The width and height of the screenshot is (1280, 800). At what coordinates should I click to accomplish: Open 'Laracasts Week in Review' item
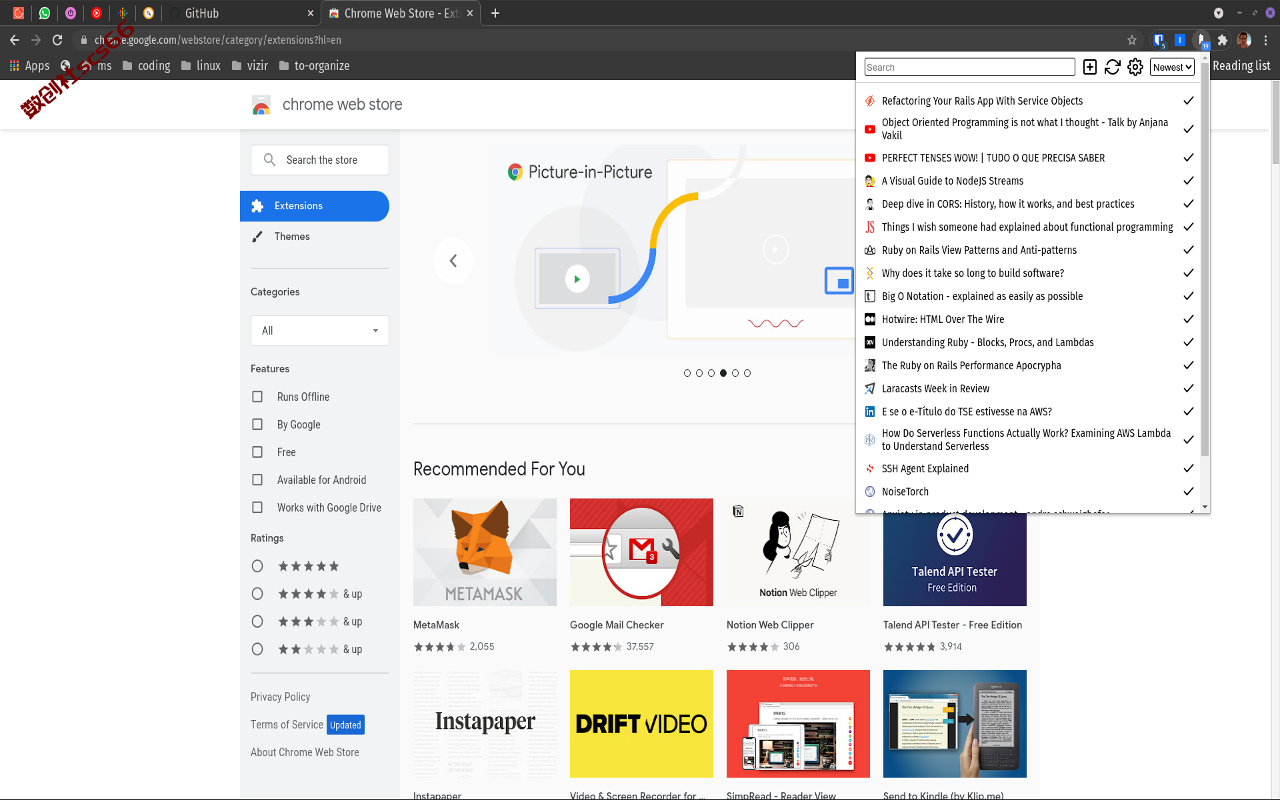[x=936, y=388]
